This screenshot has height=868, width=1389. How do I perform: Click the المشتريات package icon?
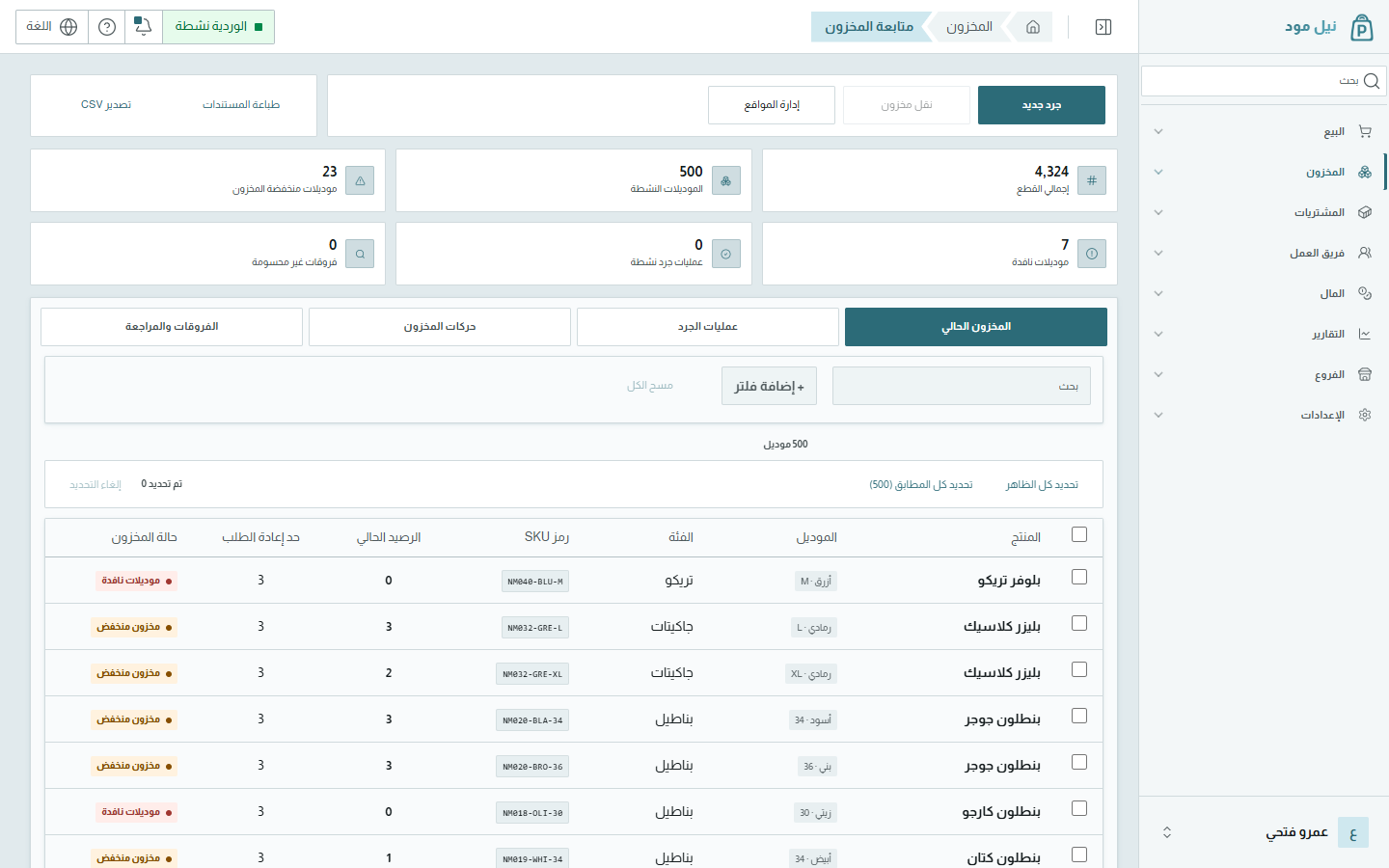coord(1365,212)
